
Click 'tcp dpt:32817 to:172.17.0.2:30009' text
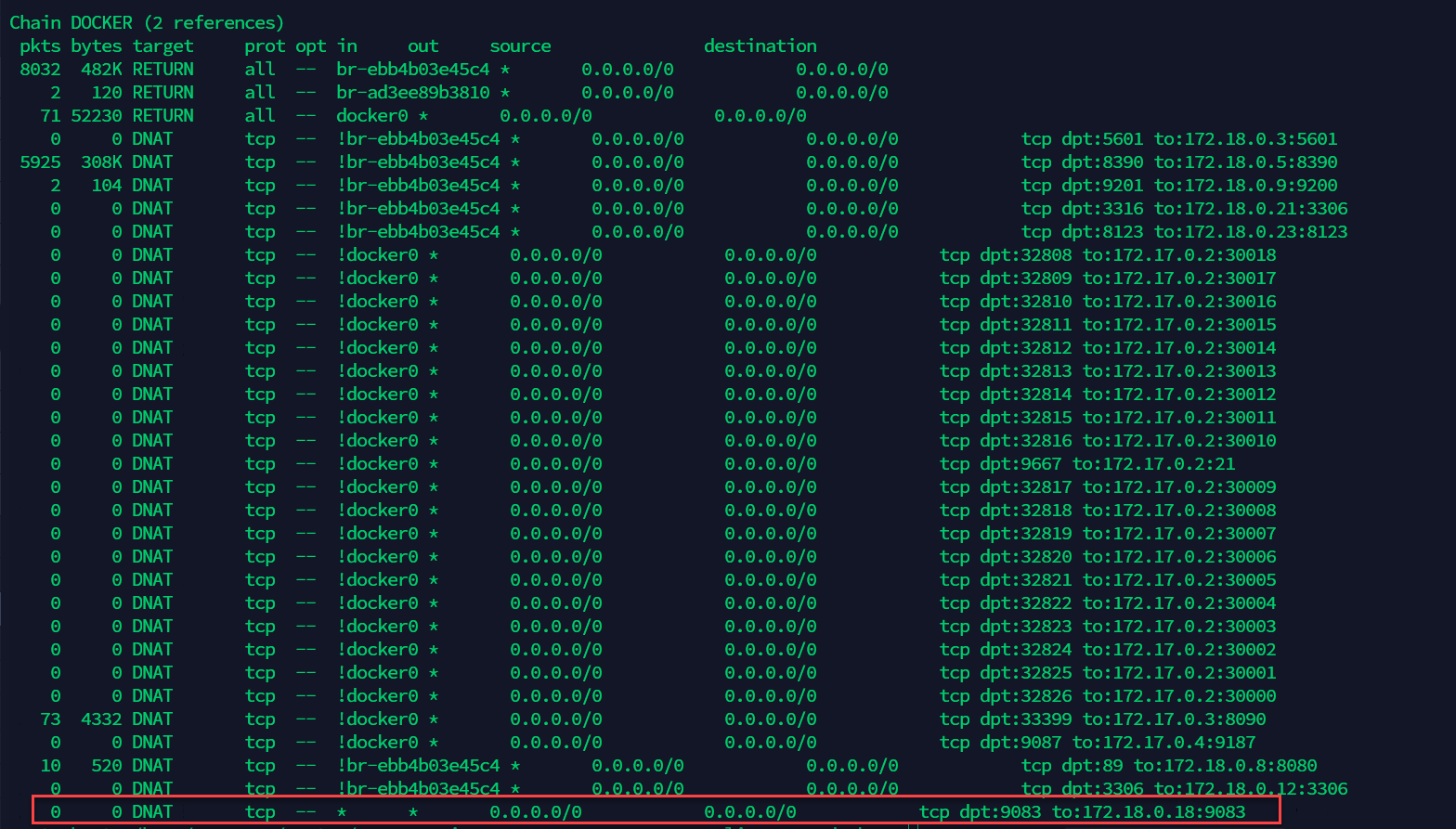click(x=1108, y=486)
